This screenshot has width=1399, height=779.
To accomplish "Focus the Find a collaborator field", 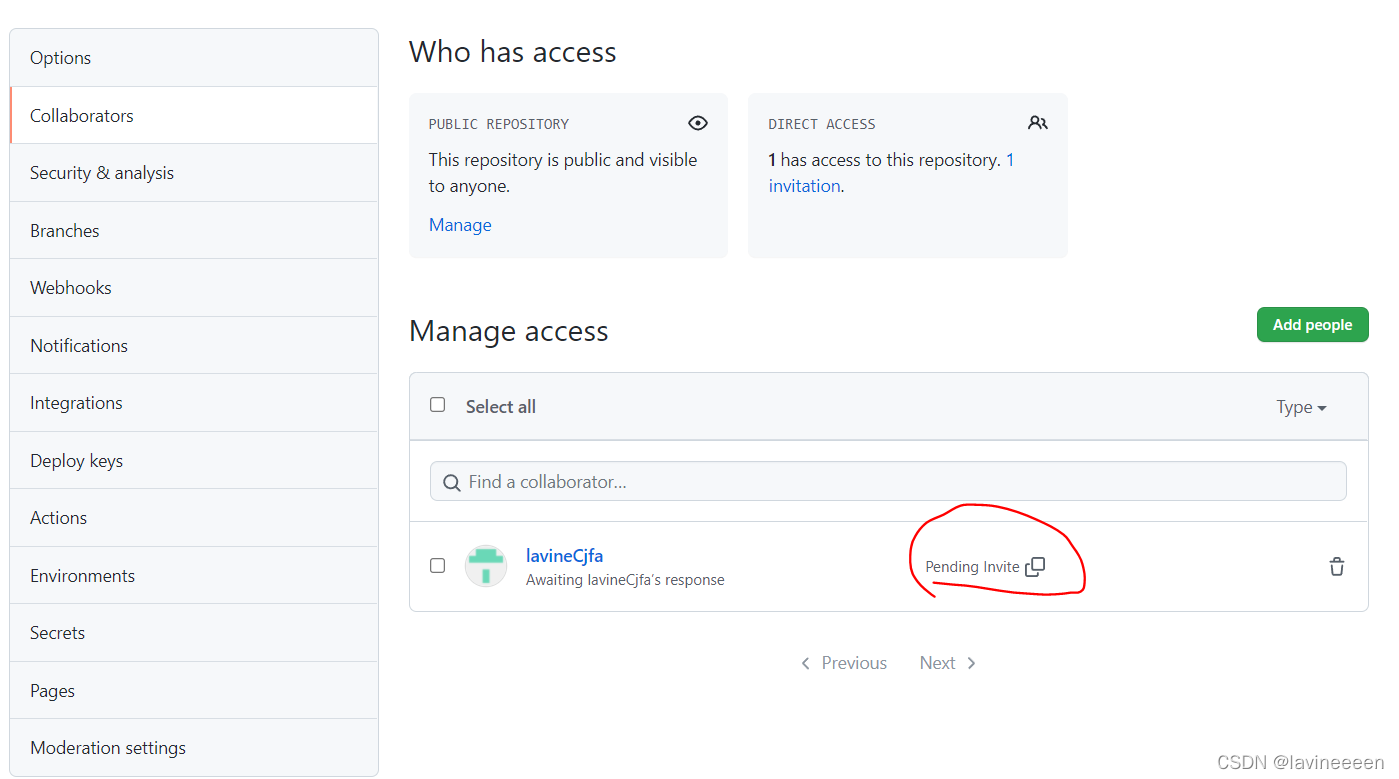I will pos(888,481).
